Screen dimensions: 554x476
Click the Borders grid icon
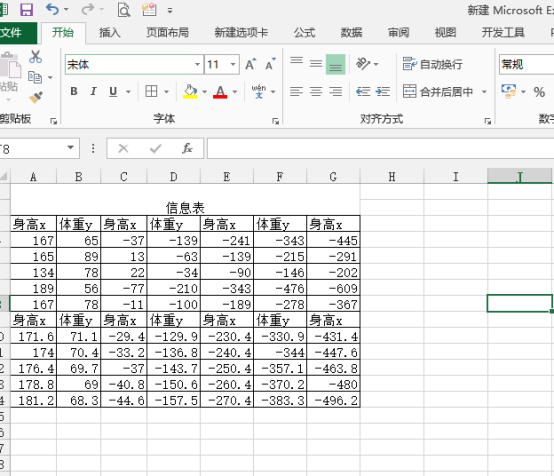(151, 91)
